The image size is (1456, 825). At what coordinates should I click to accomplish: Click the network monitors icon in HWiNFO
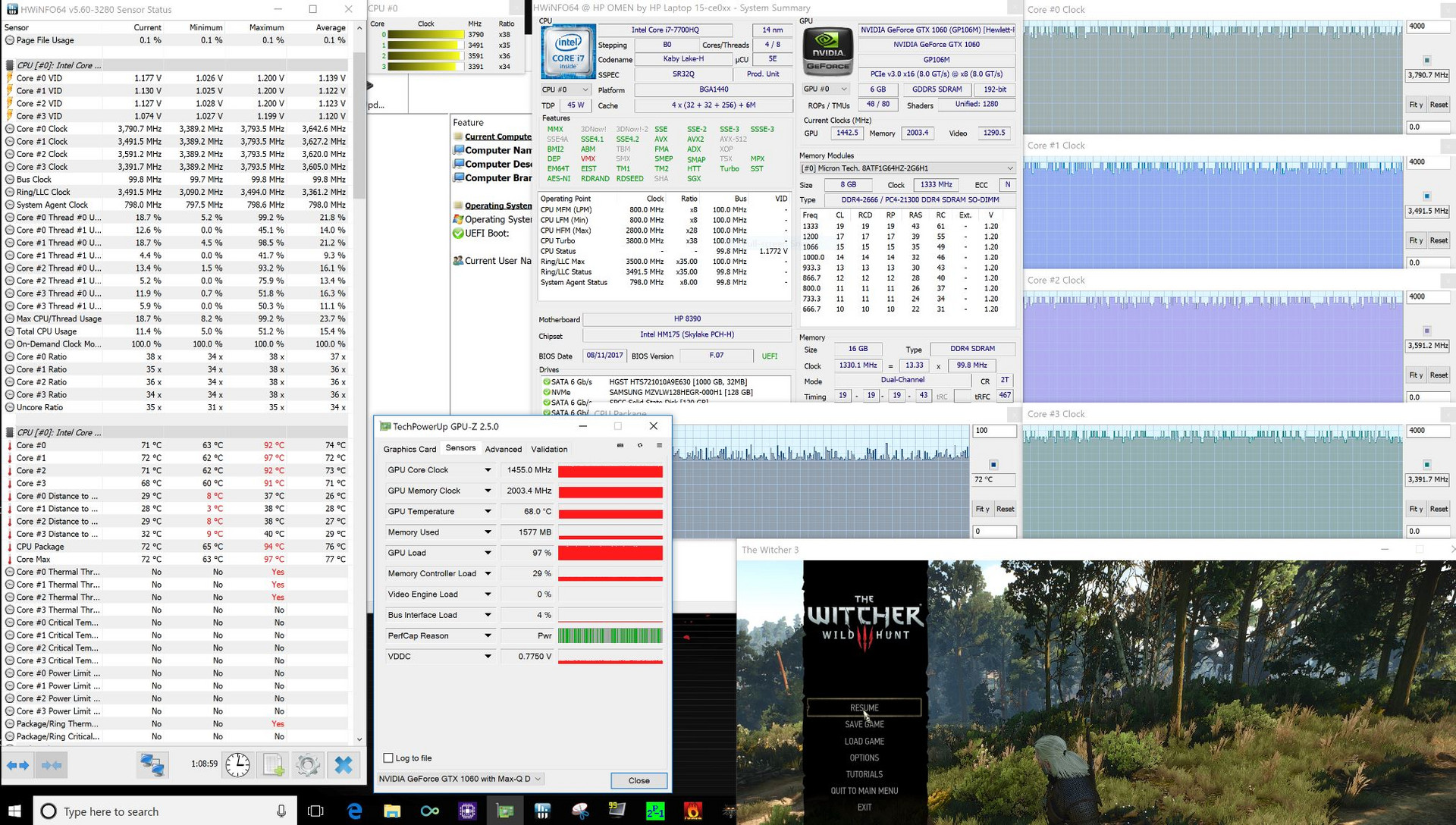[152, 765]
